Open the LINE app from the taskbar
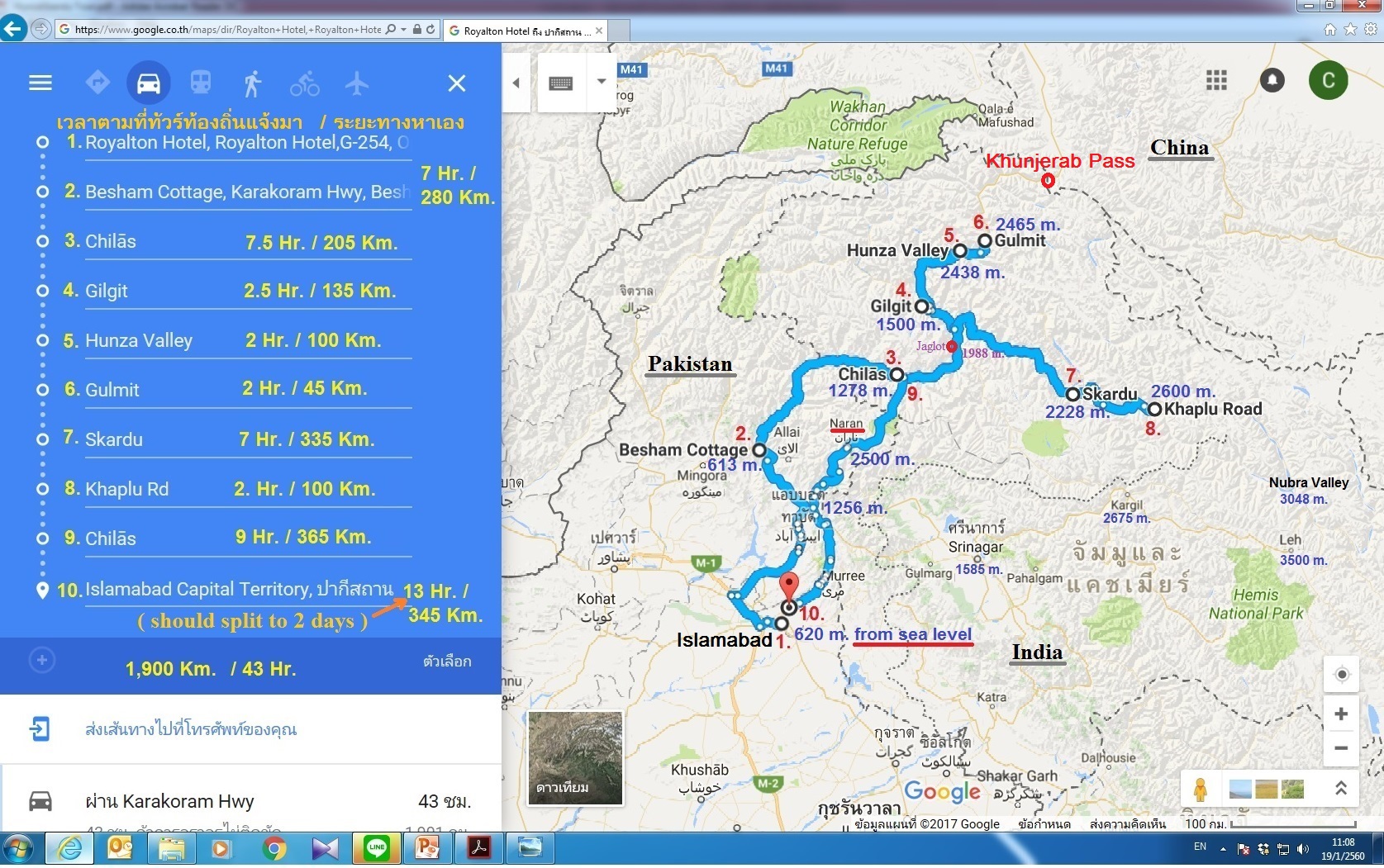This screenshot has height=868, width=1384. tap(377, 848)
